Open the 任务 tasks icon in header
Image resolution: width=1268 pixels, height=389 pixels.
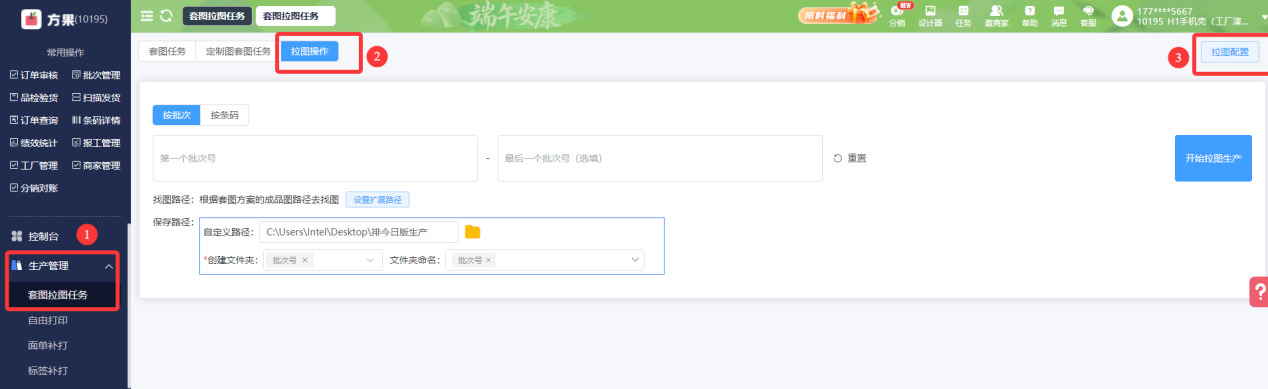click(x=964, y=15)
